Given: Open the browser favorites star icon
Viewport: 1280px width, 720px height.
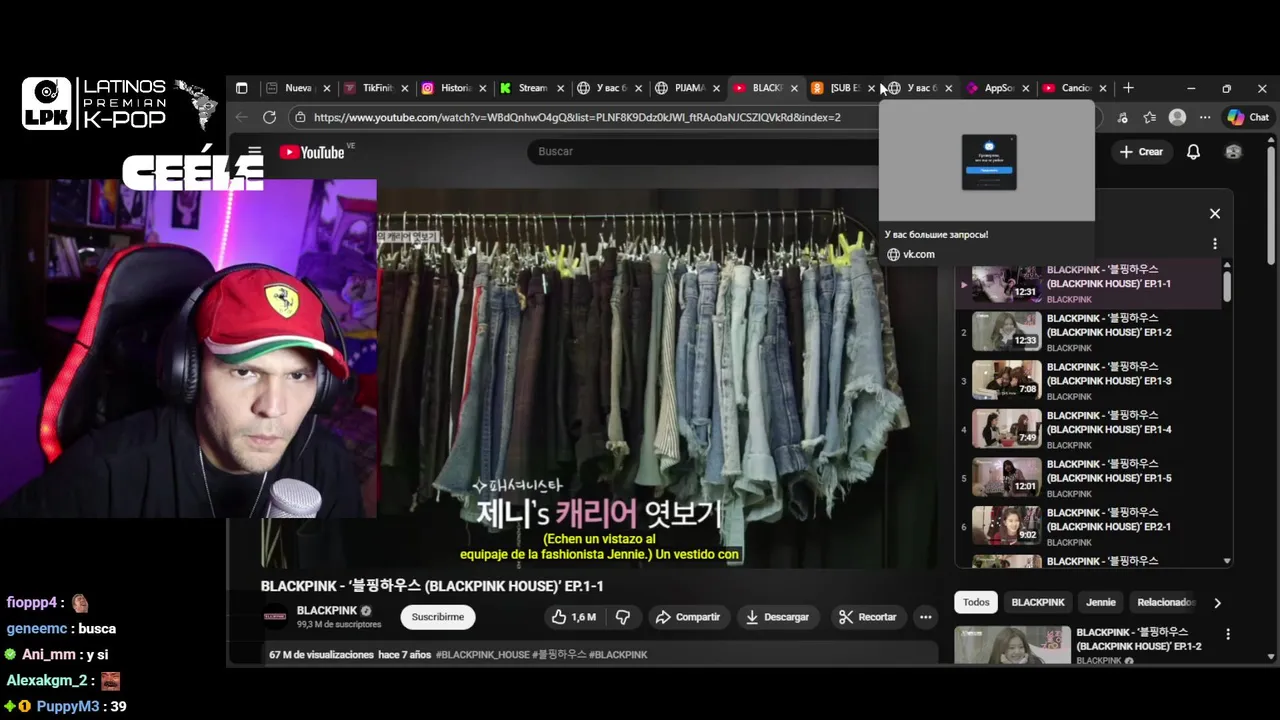Looking at the screenshot, I should coord(1150,117).
